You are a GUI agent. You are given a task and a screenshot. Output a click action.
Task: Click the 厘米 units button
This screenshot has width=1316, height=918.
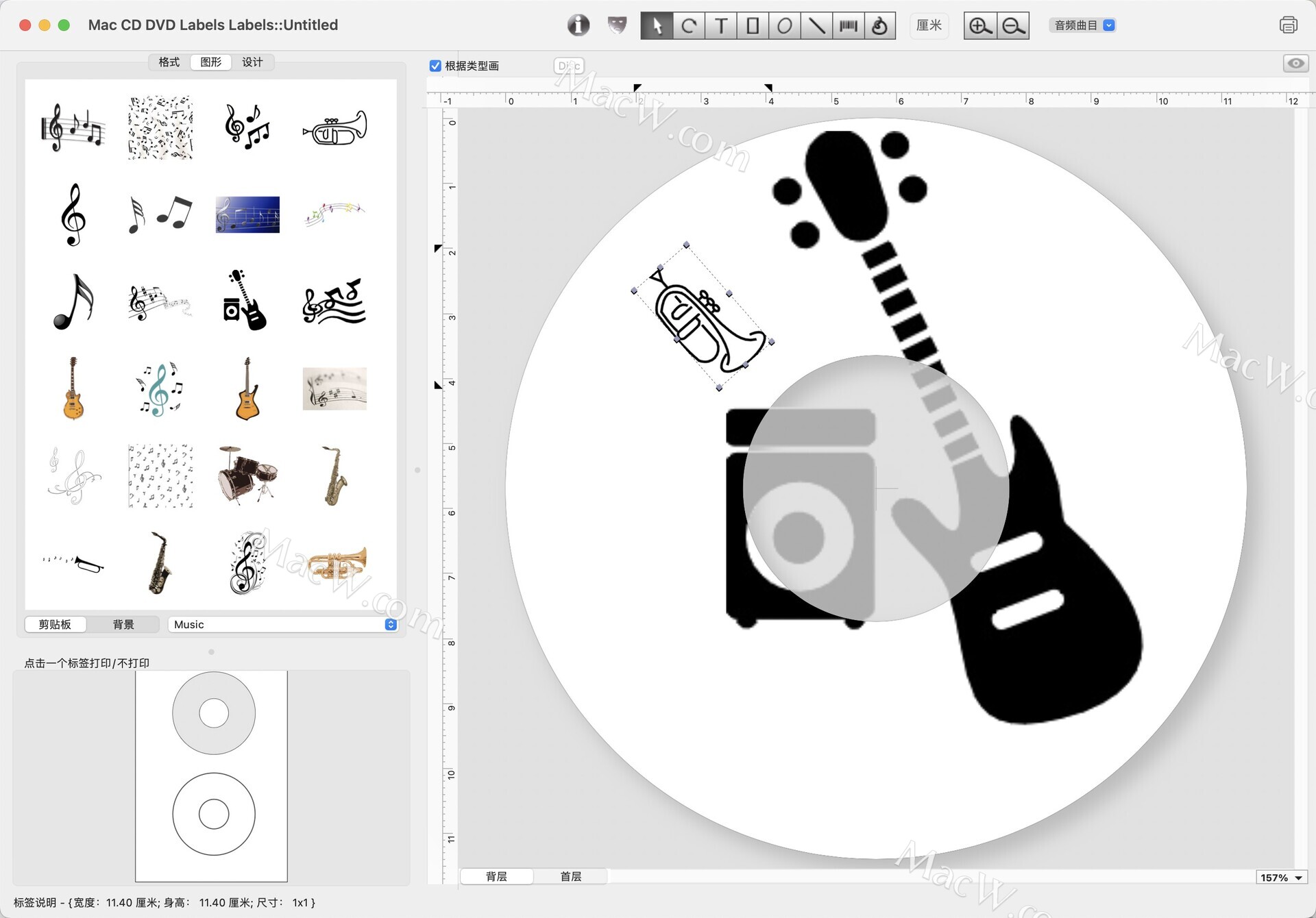929,25
